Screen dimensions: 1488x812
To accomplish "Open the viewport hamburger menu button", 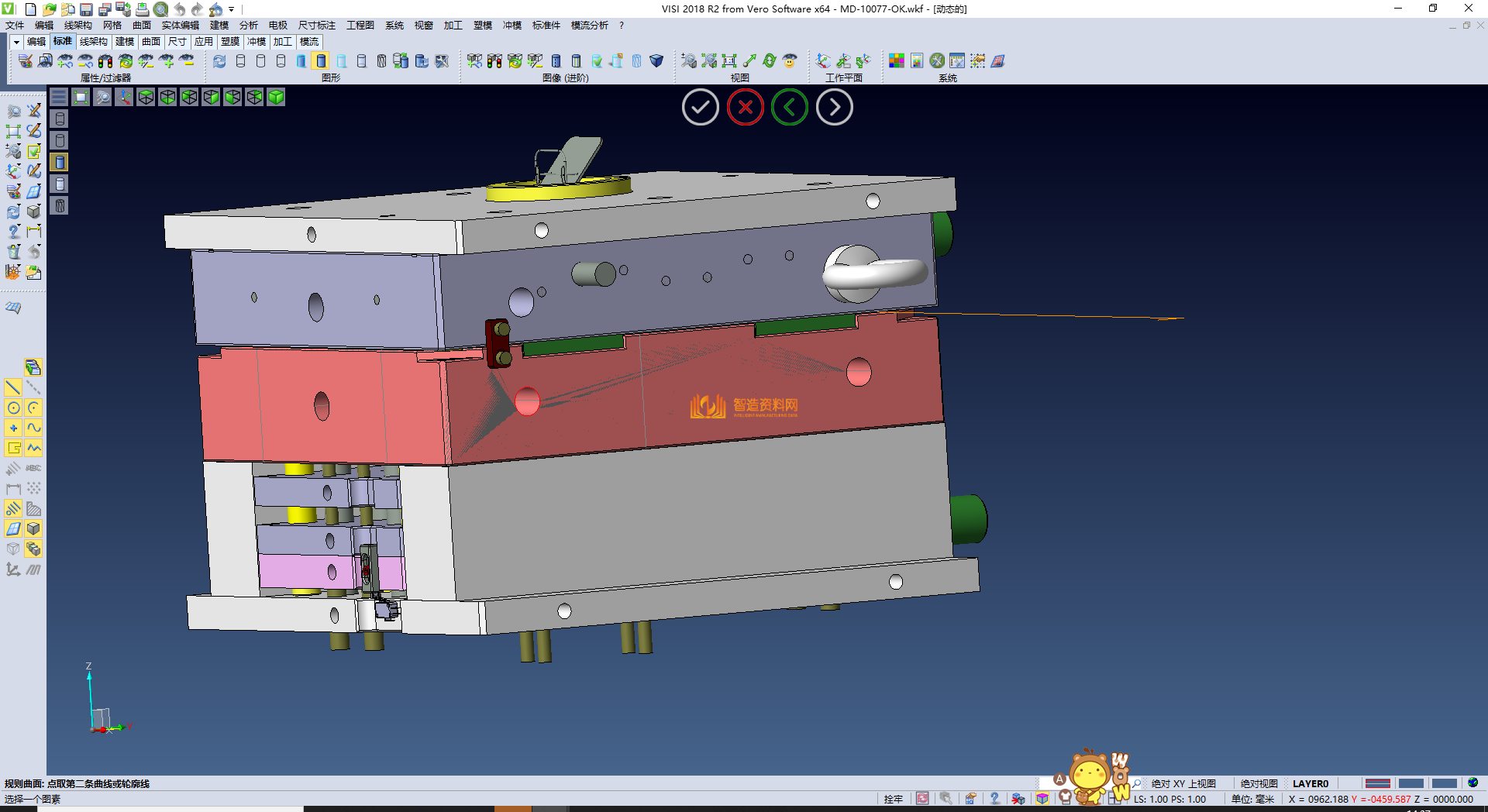I will coord(59,97).
